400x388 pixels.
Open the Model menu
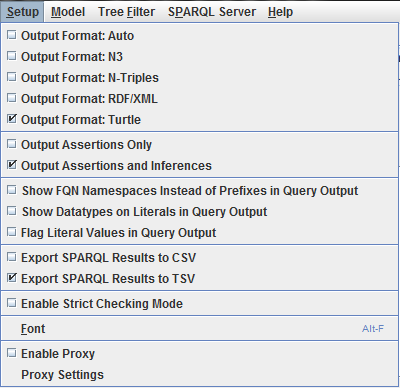(68, 12)
